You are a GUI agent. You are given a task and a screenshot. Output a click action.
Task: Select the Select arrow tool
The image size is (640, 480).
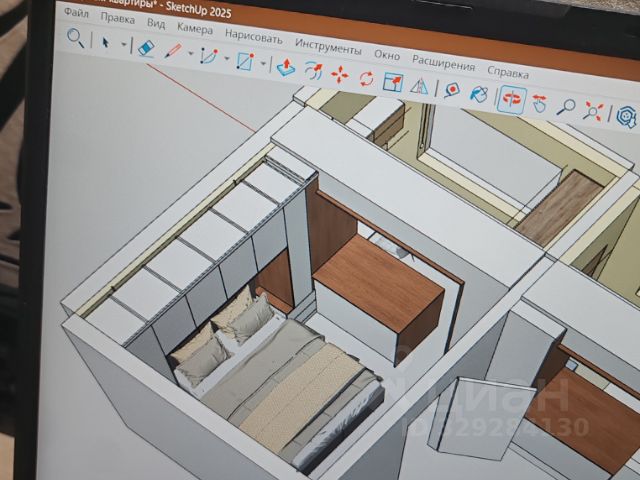[106, 42]
